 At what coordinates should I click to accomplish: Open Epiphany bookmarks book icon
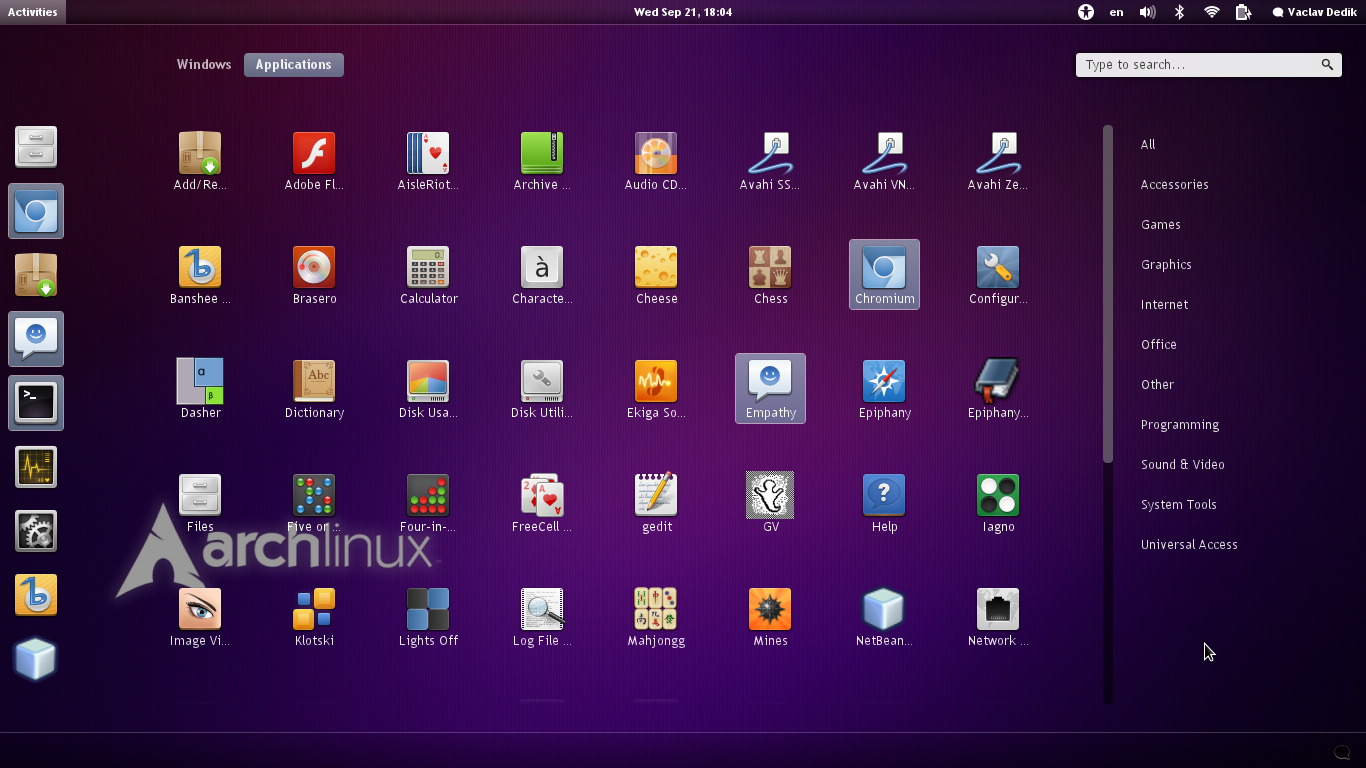pos(998,389)
